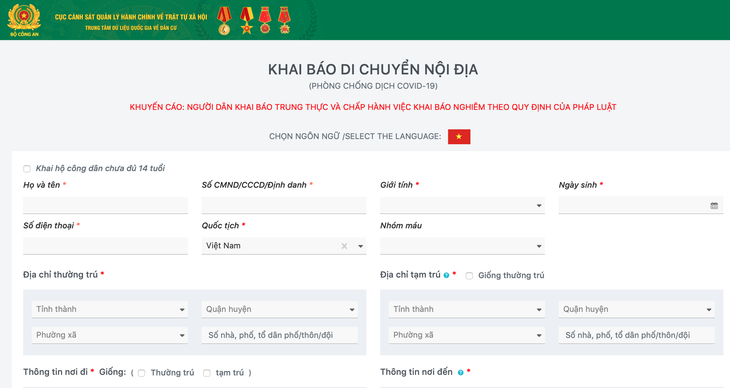Click help icon next to Địa chỉ tạm trú
The width and height of the screenshot is (730, 388).
[446, 275]
